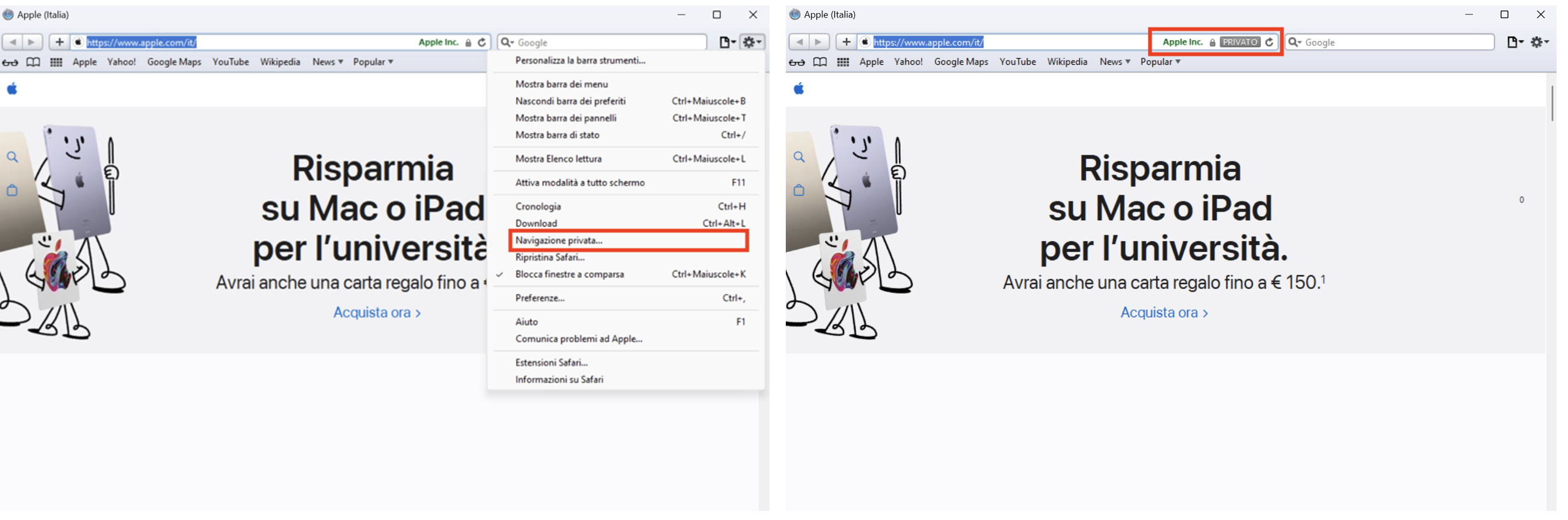Choose Nascondi barra dei preferiti
The width and height of the screenshot is (1568, 520).
click(626, 101)
